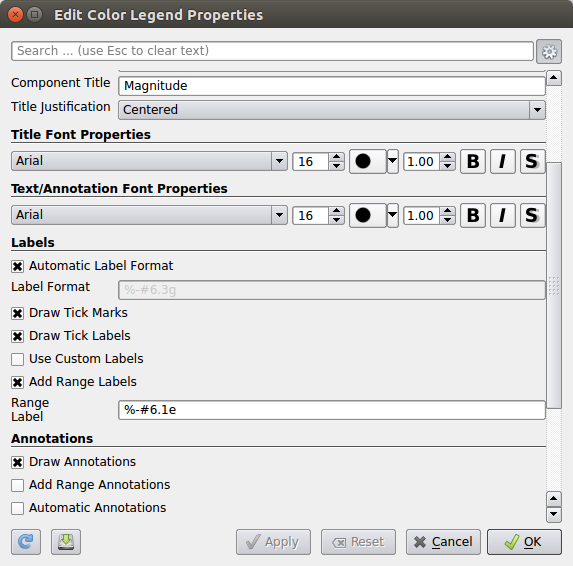This screenshot has width=573, height=566.
Task: Open Title Justification dropdown
Action: click(332, 110)
